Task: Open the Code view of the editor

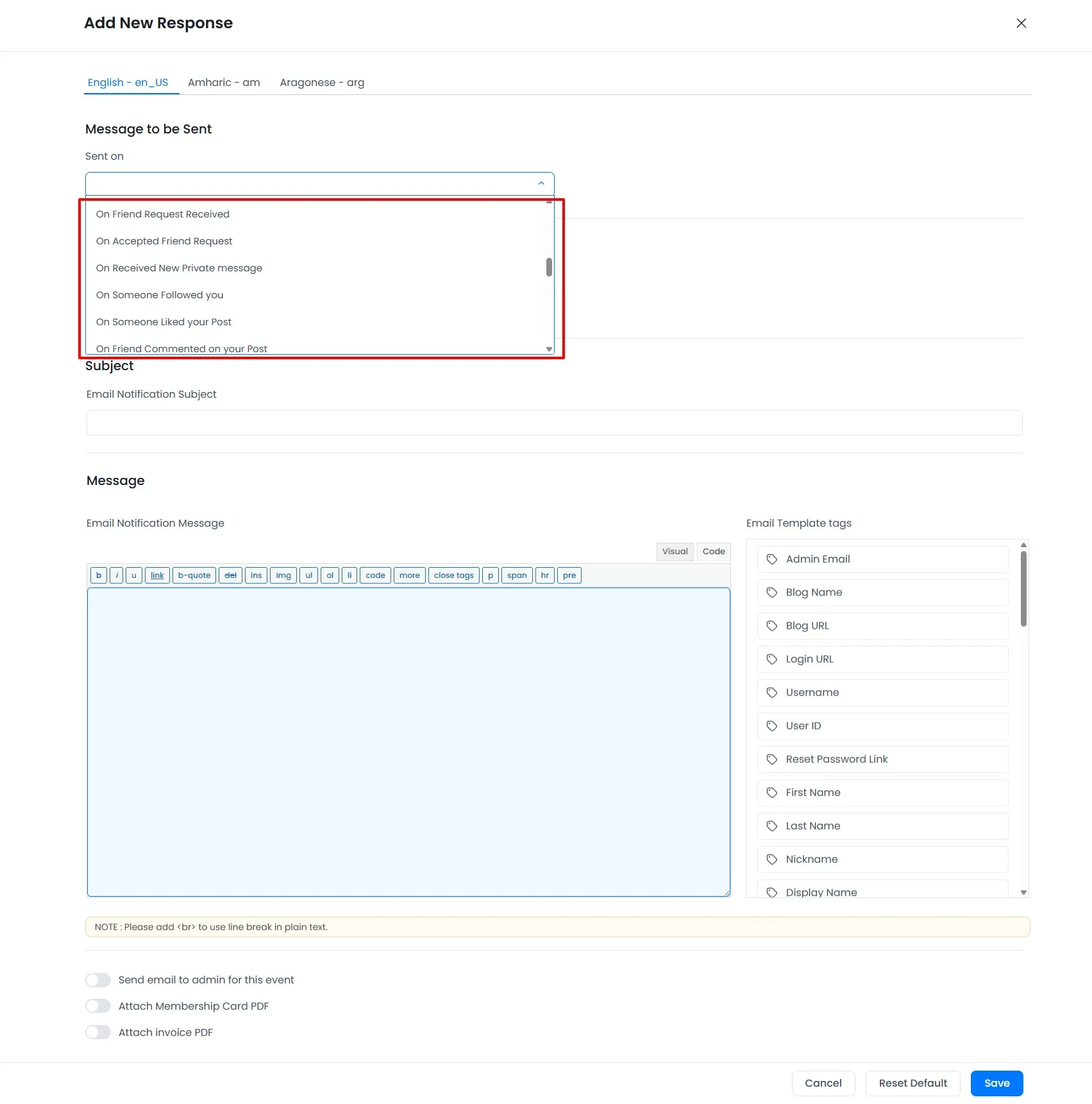Action: click(713, 551)
